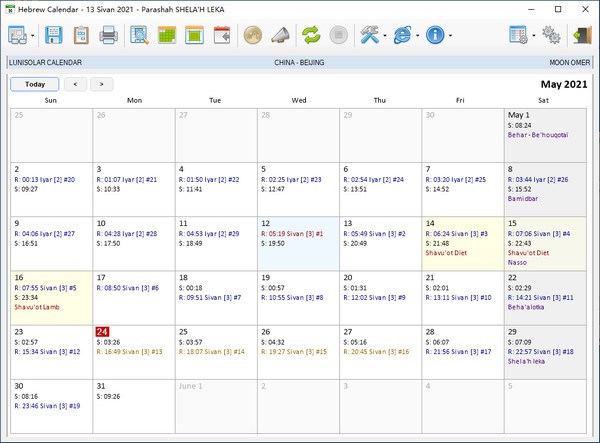Advance to next month with > button
The image size is (600, 443).
(x=100, y=85)
